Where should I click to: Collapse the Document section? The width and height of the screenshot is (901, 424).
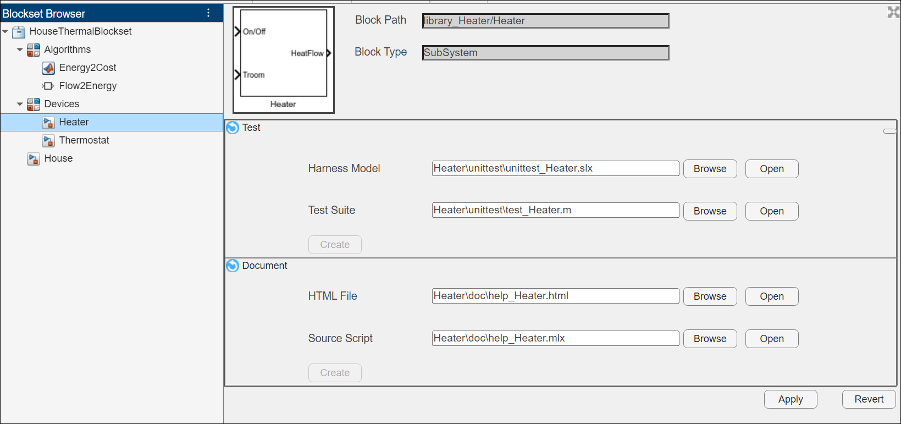[x=232, y=265]
